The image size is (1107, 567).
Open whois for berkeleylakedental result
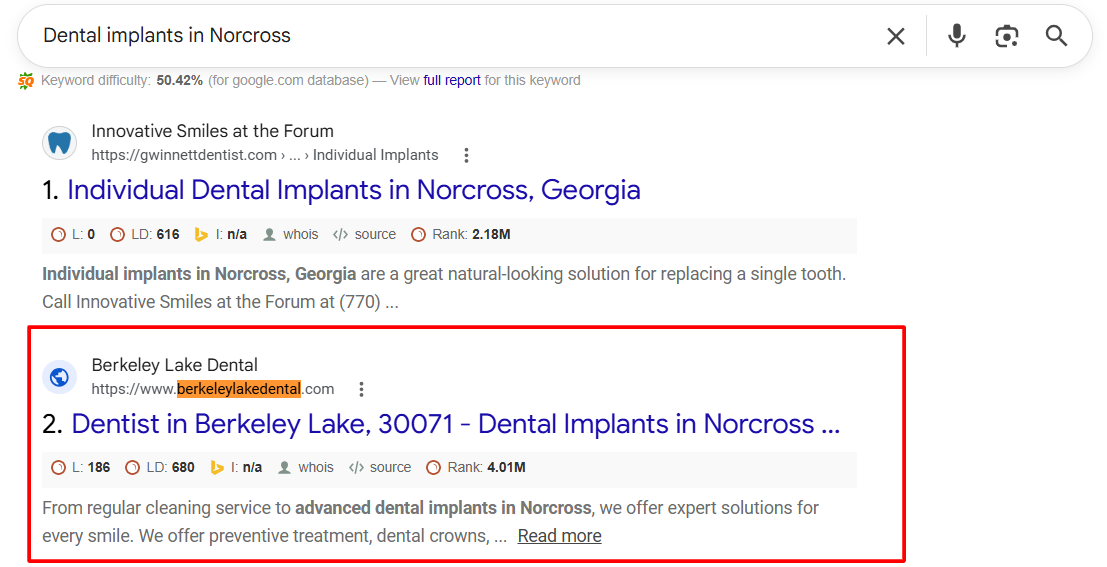(306, 467)
